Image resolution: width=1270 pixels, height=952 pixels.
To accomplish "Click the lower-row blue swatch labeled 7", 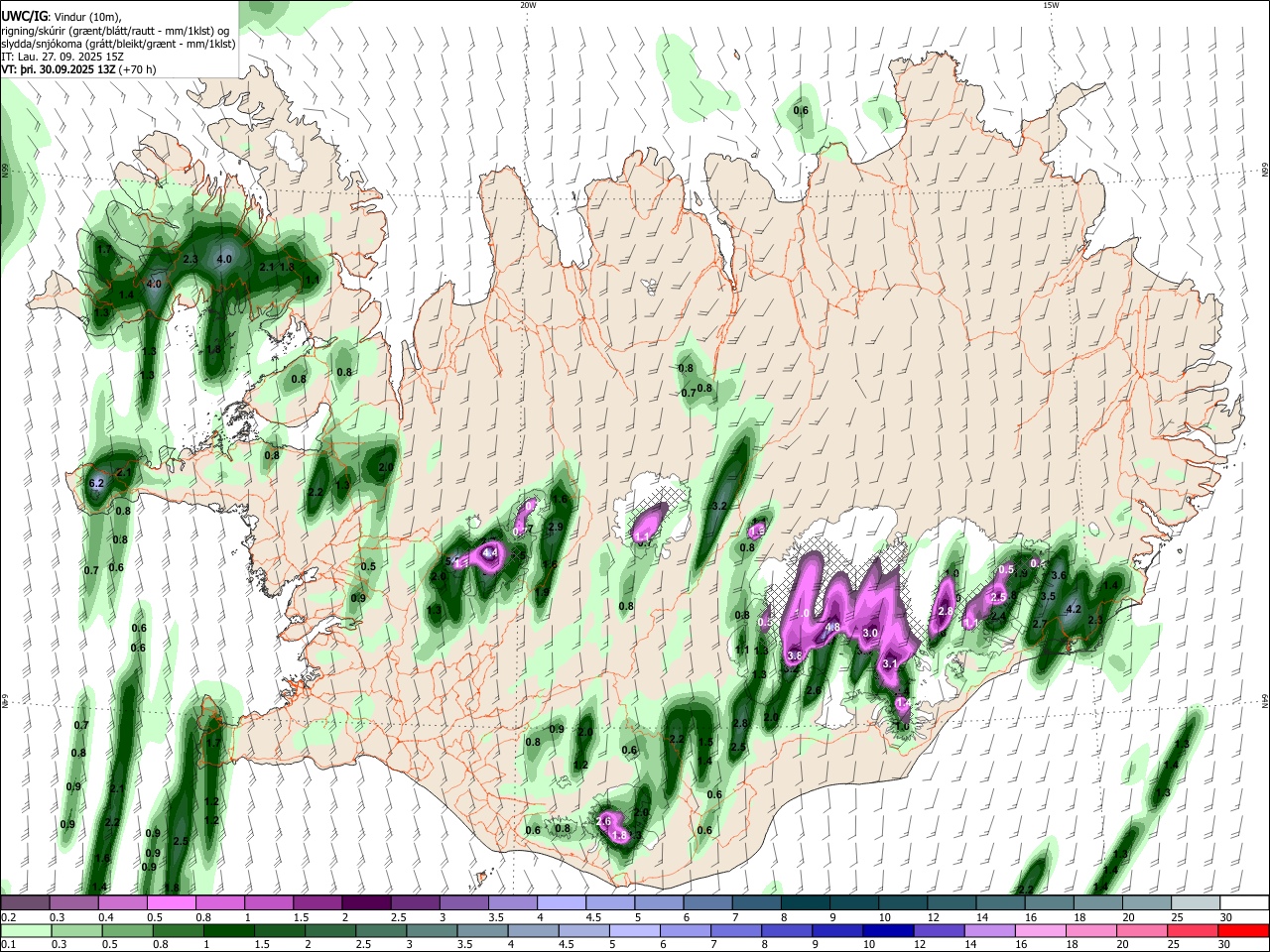I will [735, 930].
